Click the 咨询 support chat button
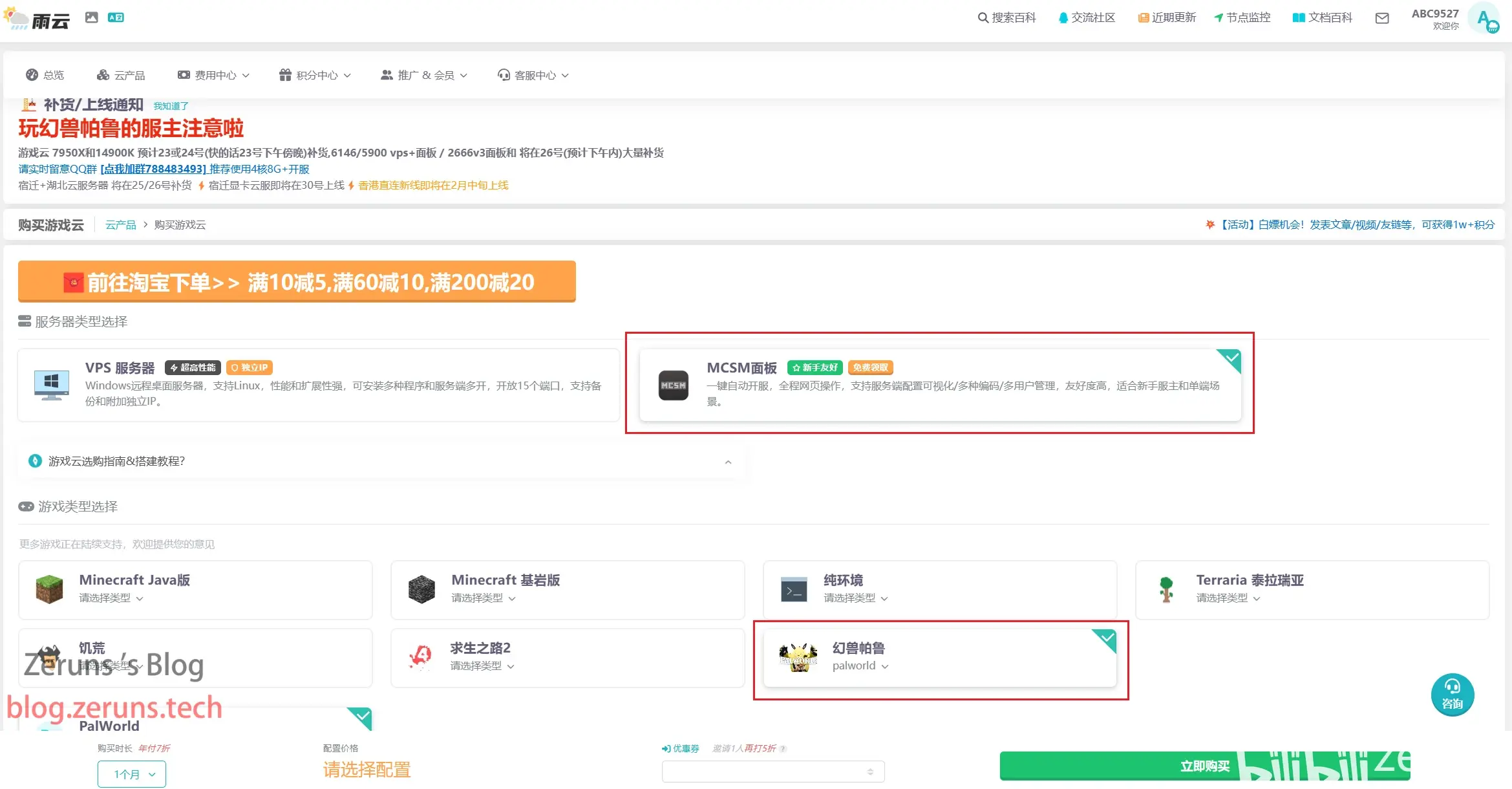The width and height of the screenshot is (1512, 789). point(1453,695)
